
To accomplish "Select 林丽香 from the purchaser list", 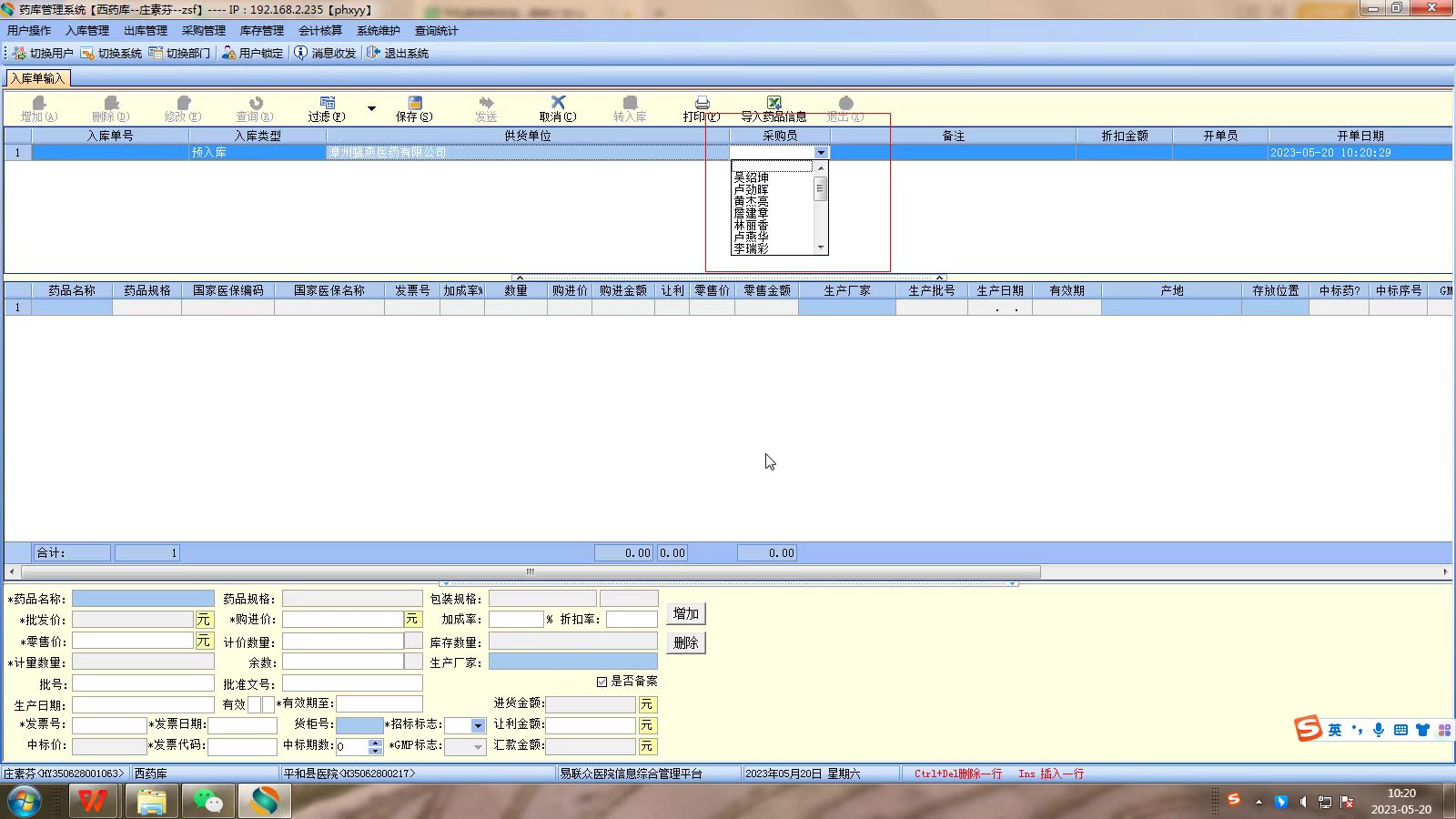I will [x=752, y=225].
